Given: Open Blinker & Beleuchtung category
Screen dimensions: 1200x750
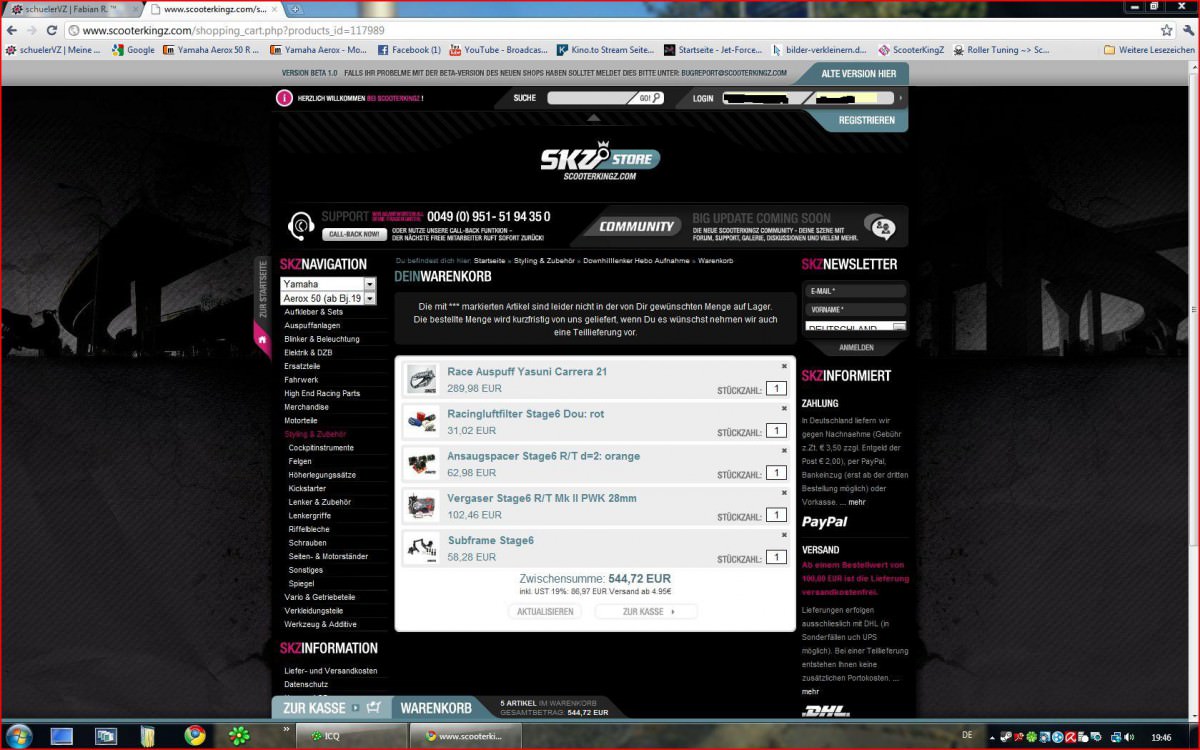Looking at the screenshot, I should (322, 339).
